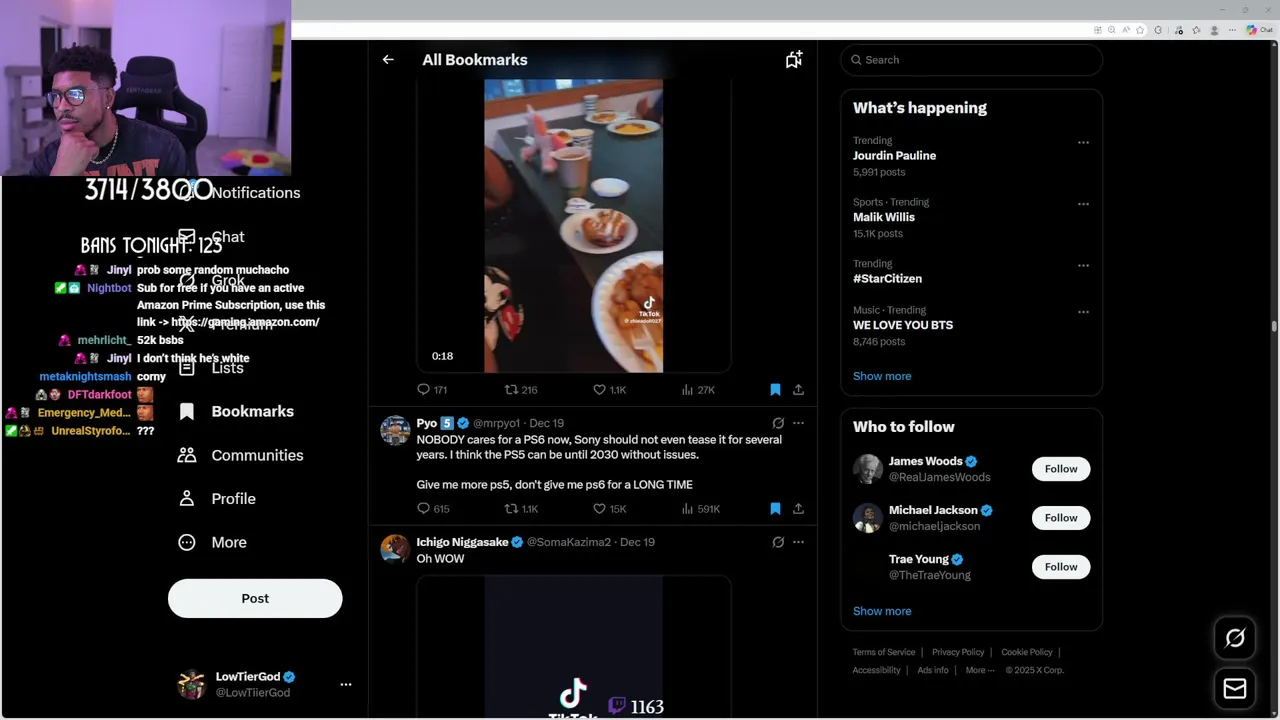Open more options for Jourdin Pauline trend

(x=1083, y=142)
